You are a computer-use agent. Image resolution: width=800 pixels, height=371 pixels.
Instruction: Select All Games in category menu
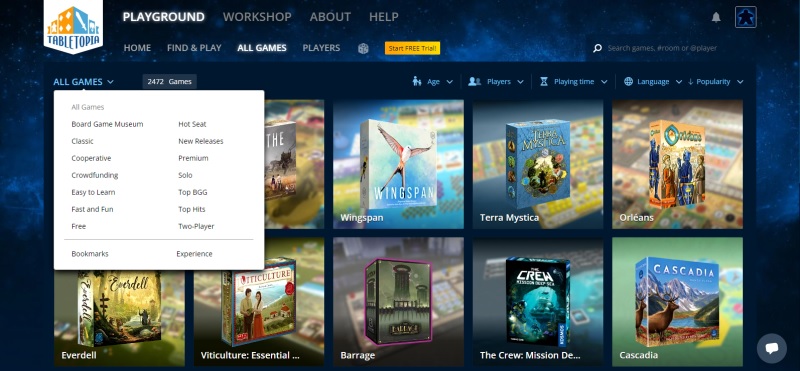pos(88,107)
